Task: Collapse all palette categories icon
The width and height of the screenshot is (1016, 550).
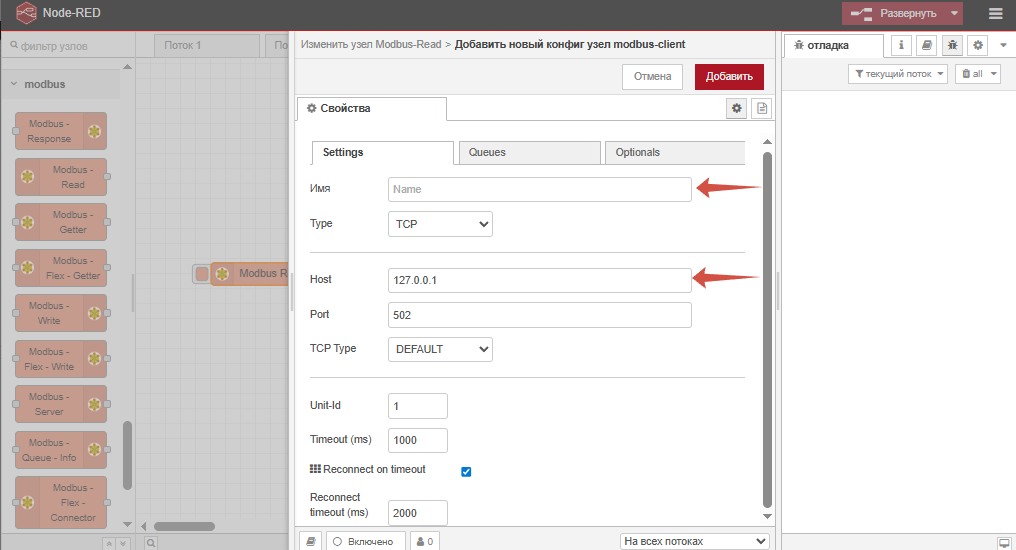Action: point(110,544)
